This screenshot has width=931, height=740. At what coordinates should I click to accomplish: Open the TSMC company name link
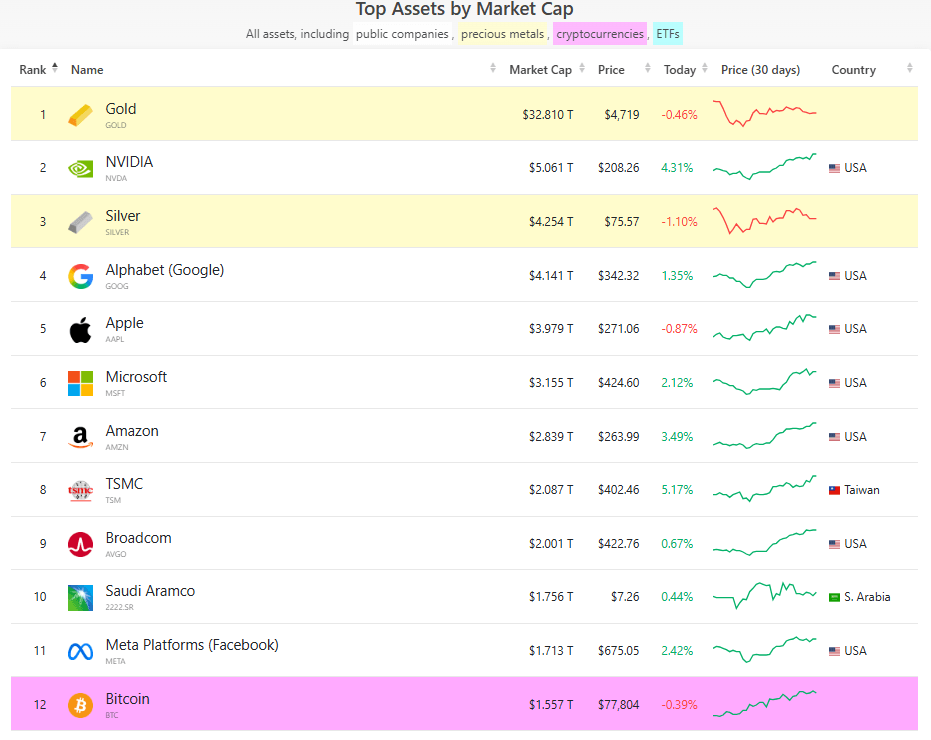(x=124, y=484)
